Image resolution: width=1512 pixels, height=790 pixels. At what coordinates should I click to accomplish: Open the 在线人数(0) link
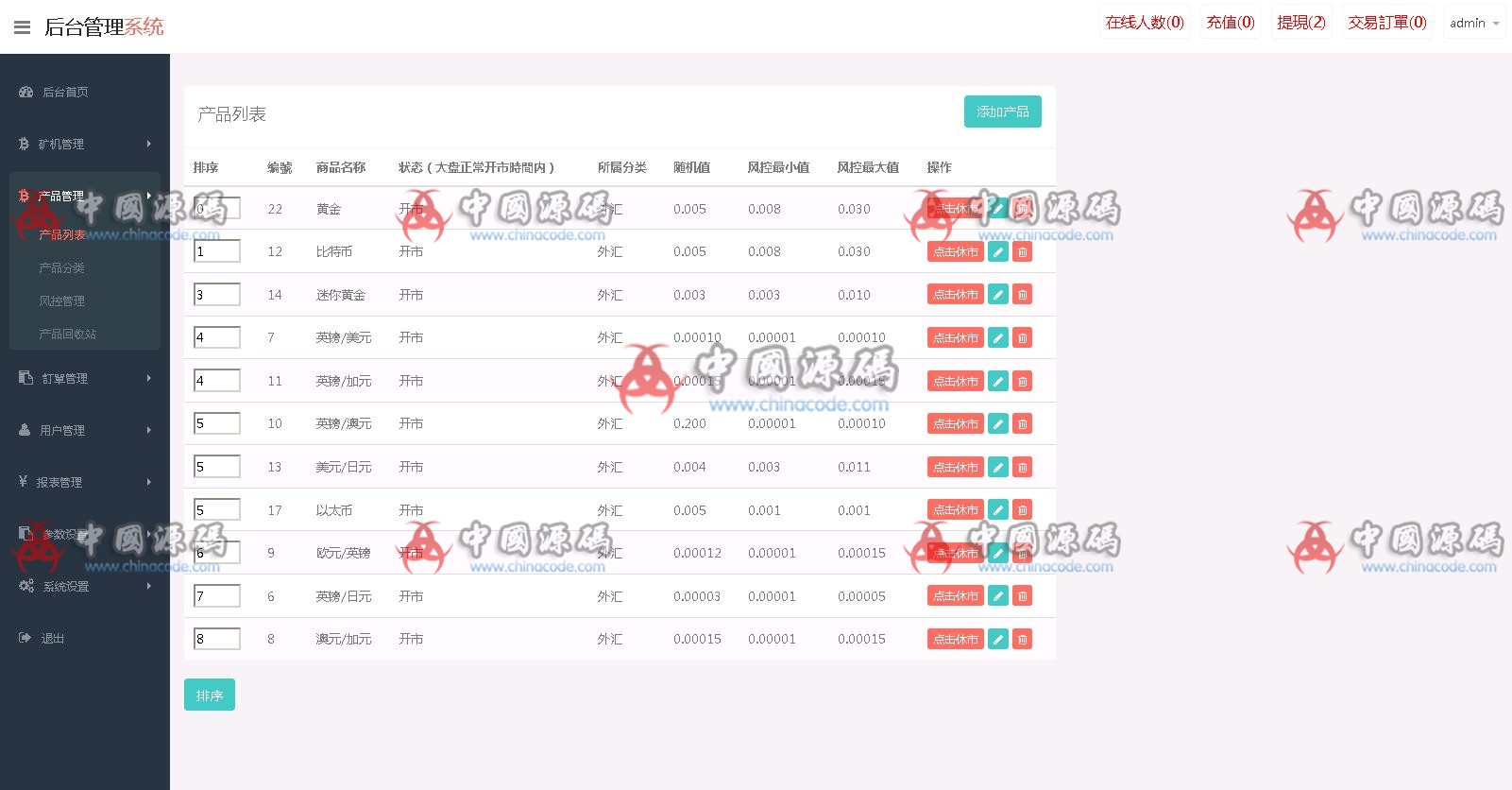pyautogui.click(x=1145, y=23)
